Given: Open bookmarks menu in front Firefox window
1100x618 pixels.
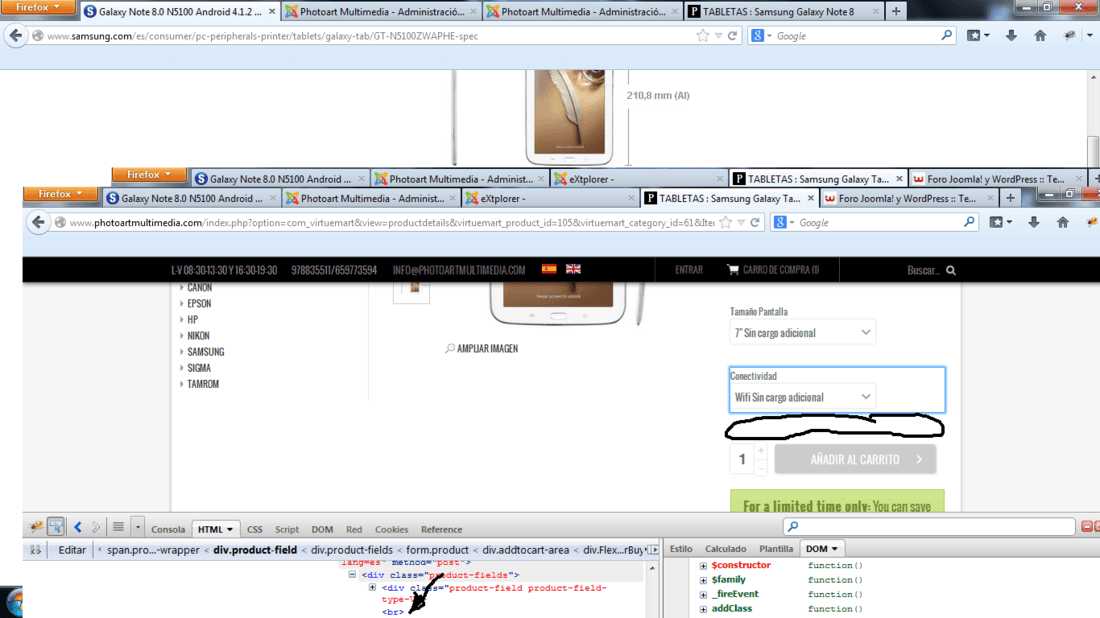Looking at the screenshot, I should (1000, 222).
